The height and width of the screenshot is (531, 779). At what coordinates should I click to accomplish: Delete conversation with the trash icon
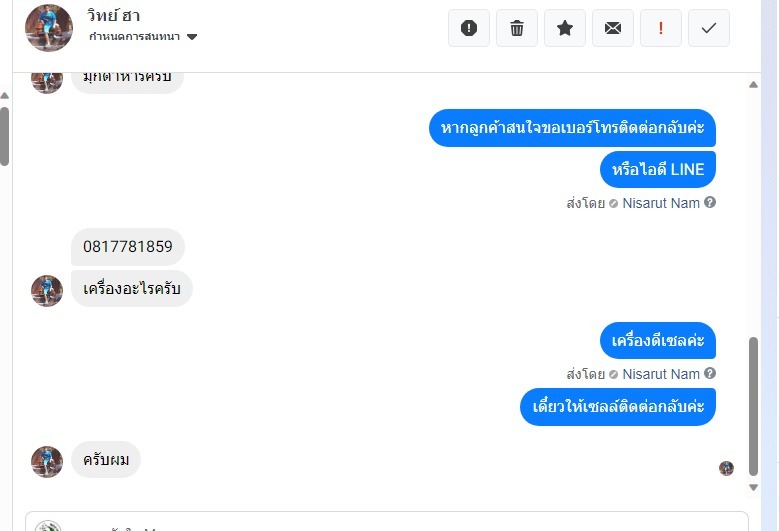pos(517,28)
